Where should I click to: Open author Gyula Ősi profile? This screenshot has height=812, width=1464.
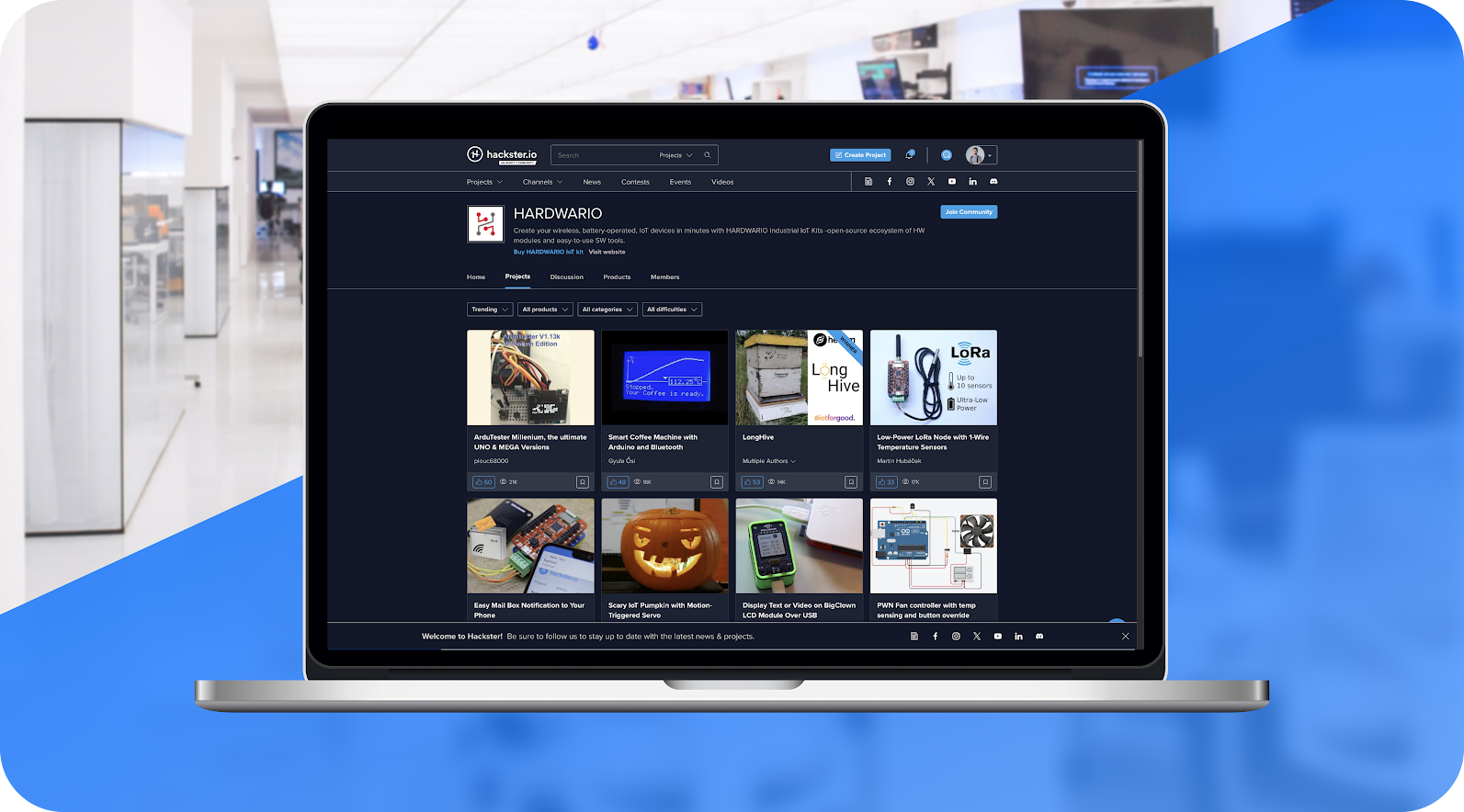621,461
